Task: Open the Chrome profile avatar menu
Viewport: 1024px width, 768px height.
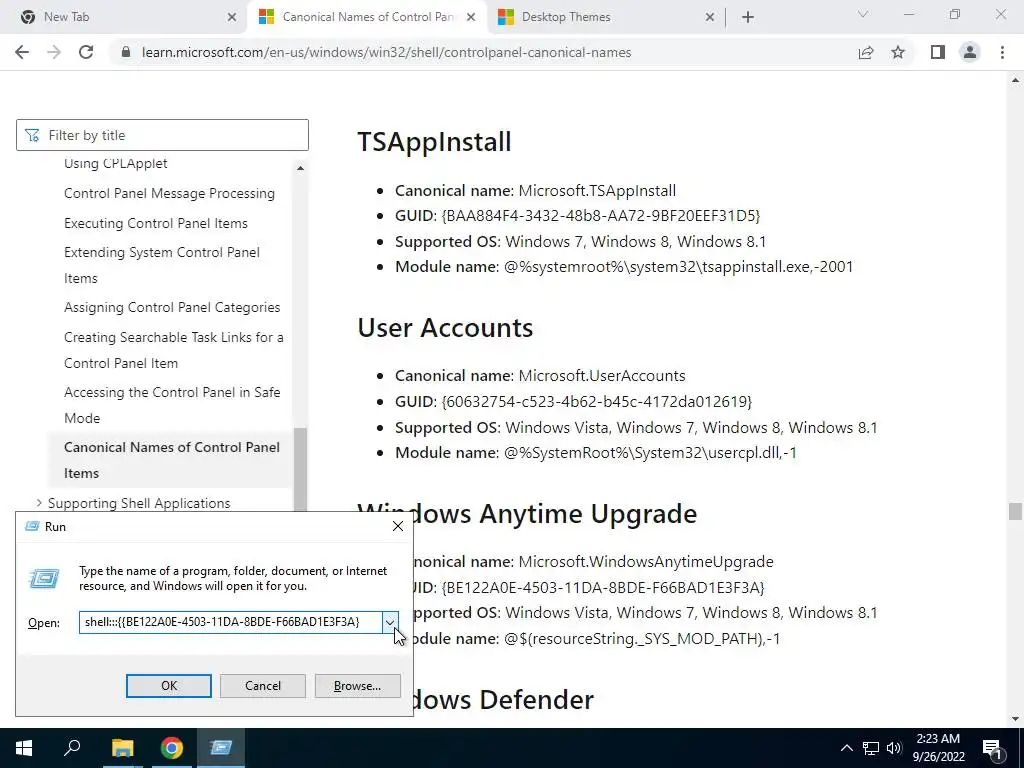Action: [970, 52]
